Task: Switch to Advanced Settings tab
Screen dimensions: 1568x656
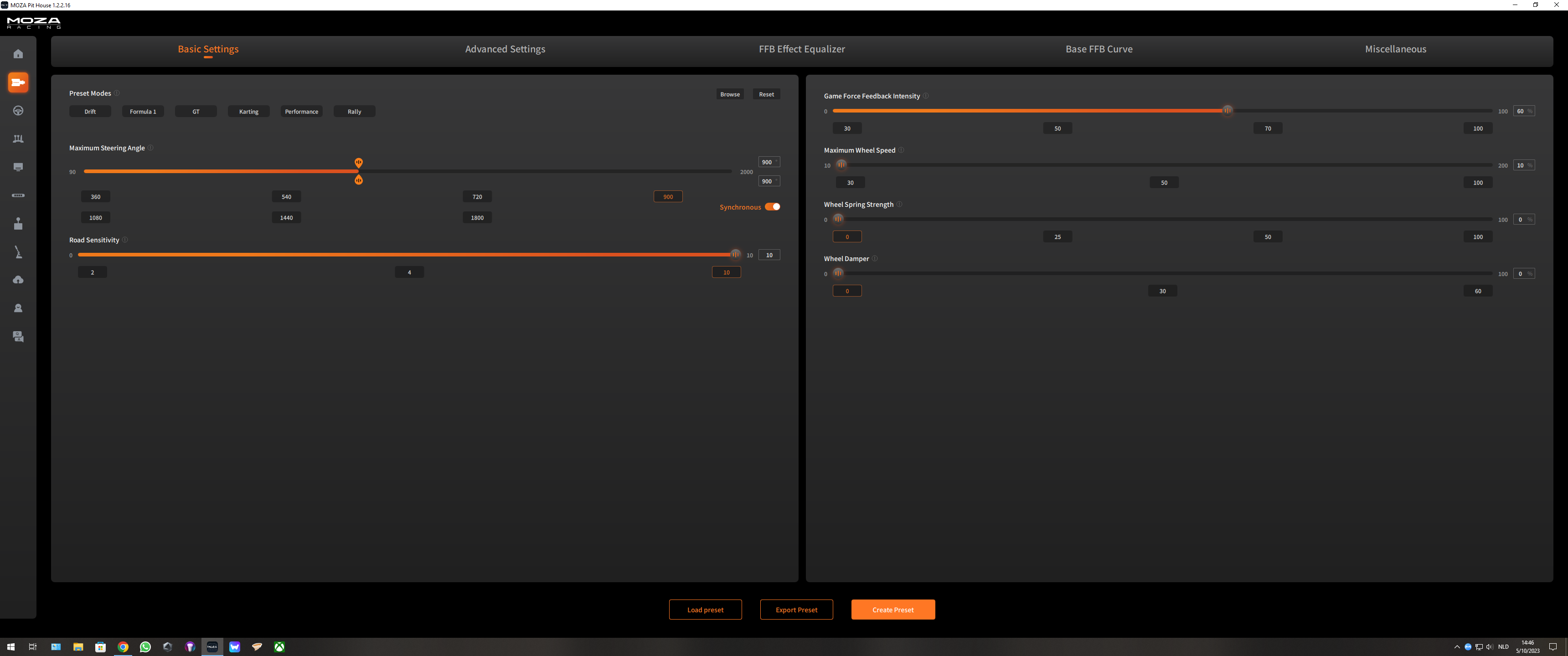Action: (x=505, y=49)
